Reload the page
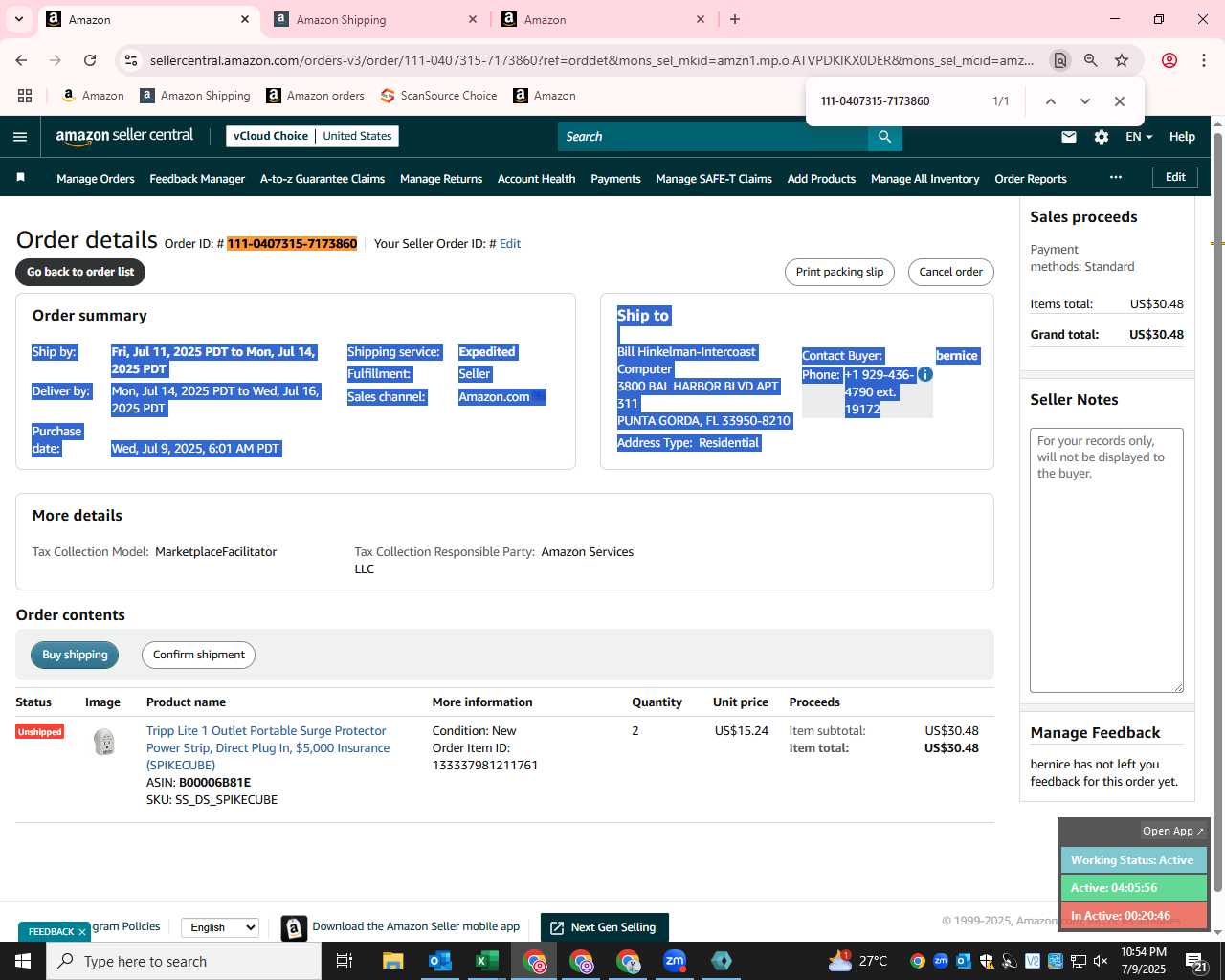Image resolution: width=1225 pixels, height=980 pixels. point(90,60)
